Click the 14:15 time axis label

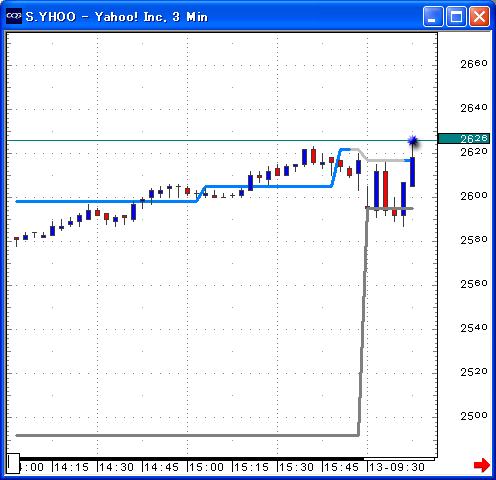[x=71, y=467]
